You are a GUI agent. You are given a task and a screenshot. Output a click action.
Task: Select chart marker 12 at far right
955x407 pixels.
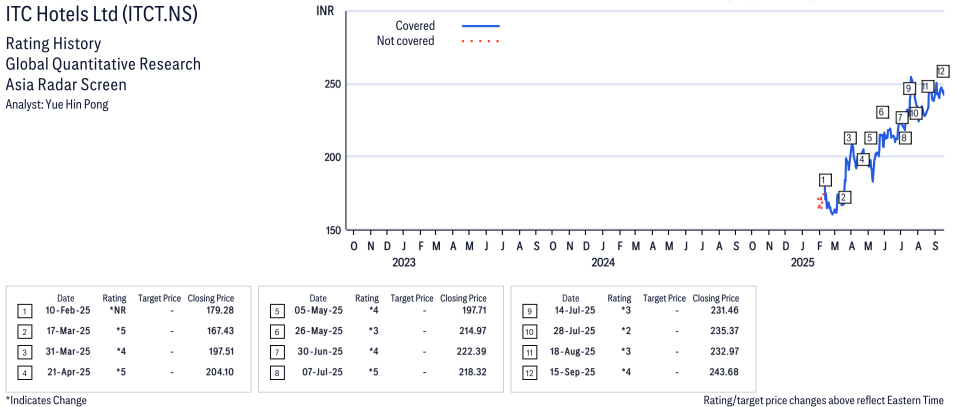pyautogui.click(x=942, y=71)
